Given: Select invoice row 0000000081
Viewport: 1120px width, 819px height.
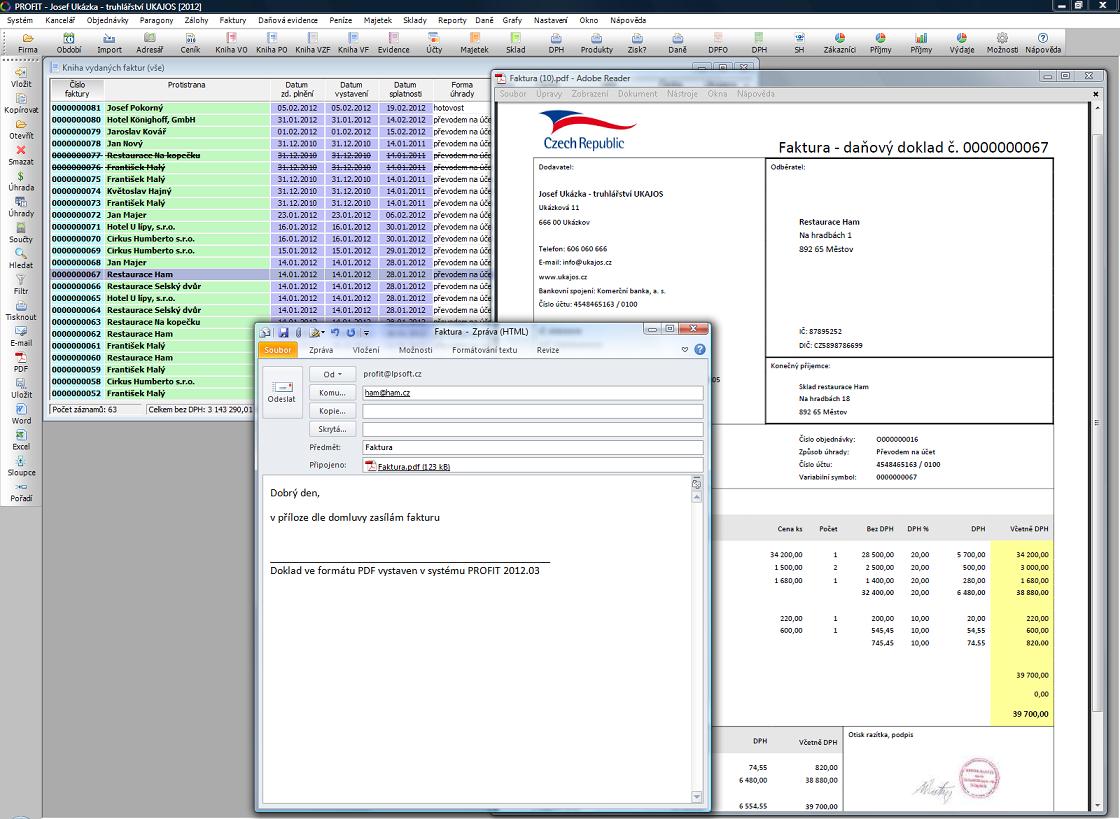Looking at the screenshot, I should click(x=271, y=108).
